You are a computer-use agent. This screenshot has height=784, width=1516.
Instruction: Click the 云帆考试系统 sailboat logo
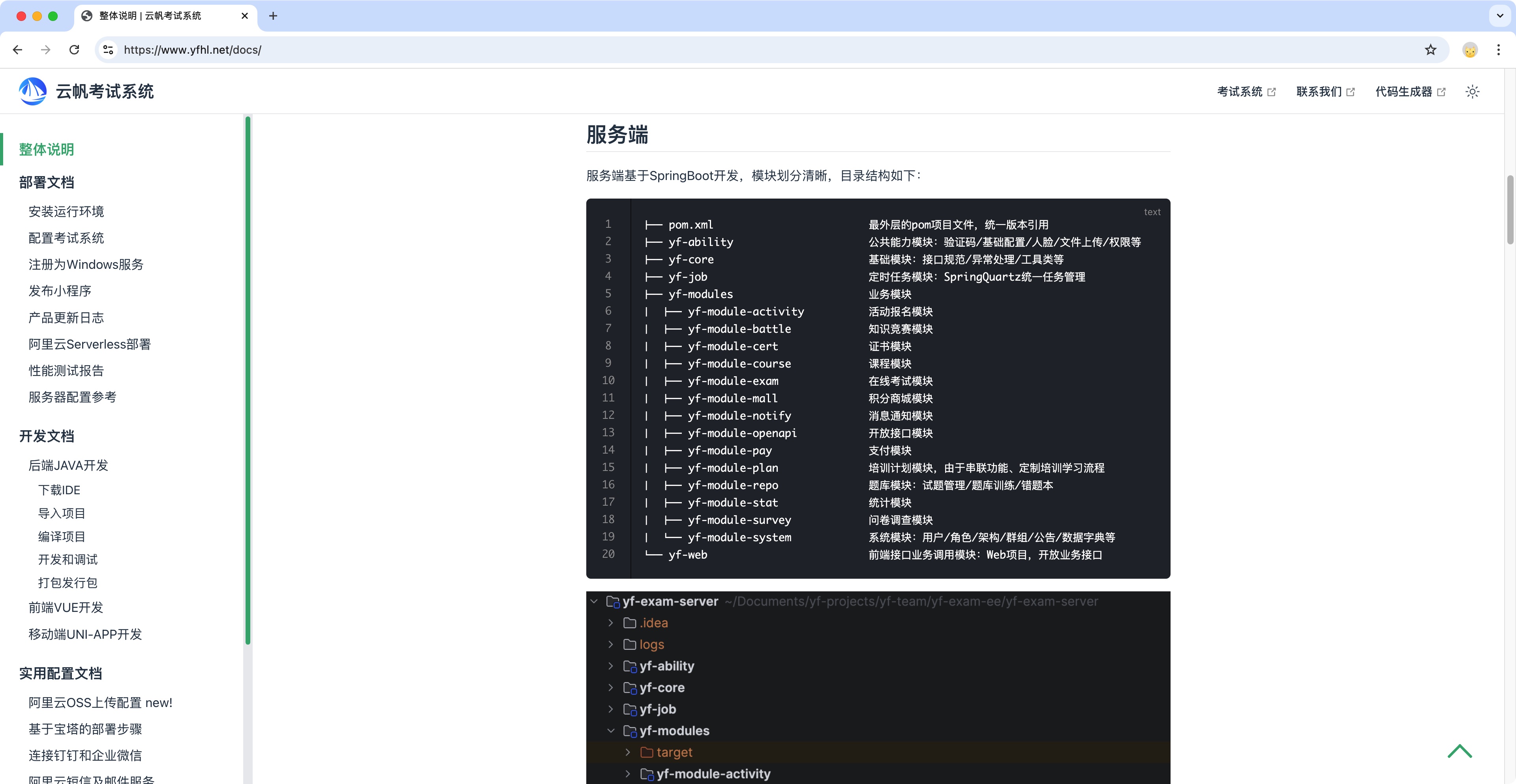tap(32, 91)
